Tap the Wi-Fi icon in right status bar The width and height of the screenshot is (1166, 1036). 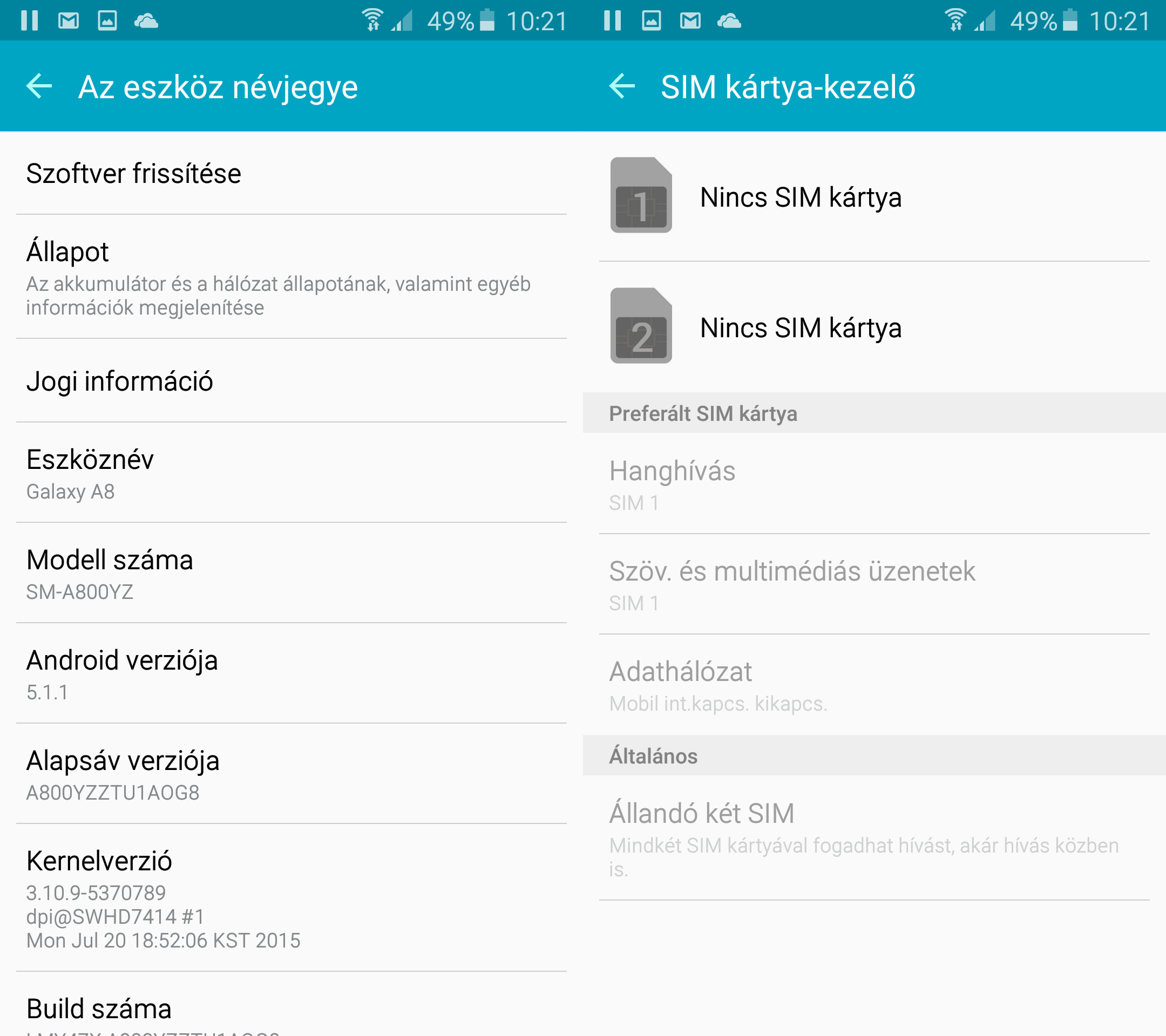pyautogui.click(x=954, y=20)
